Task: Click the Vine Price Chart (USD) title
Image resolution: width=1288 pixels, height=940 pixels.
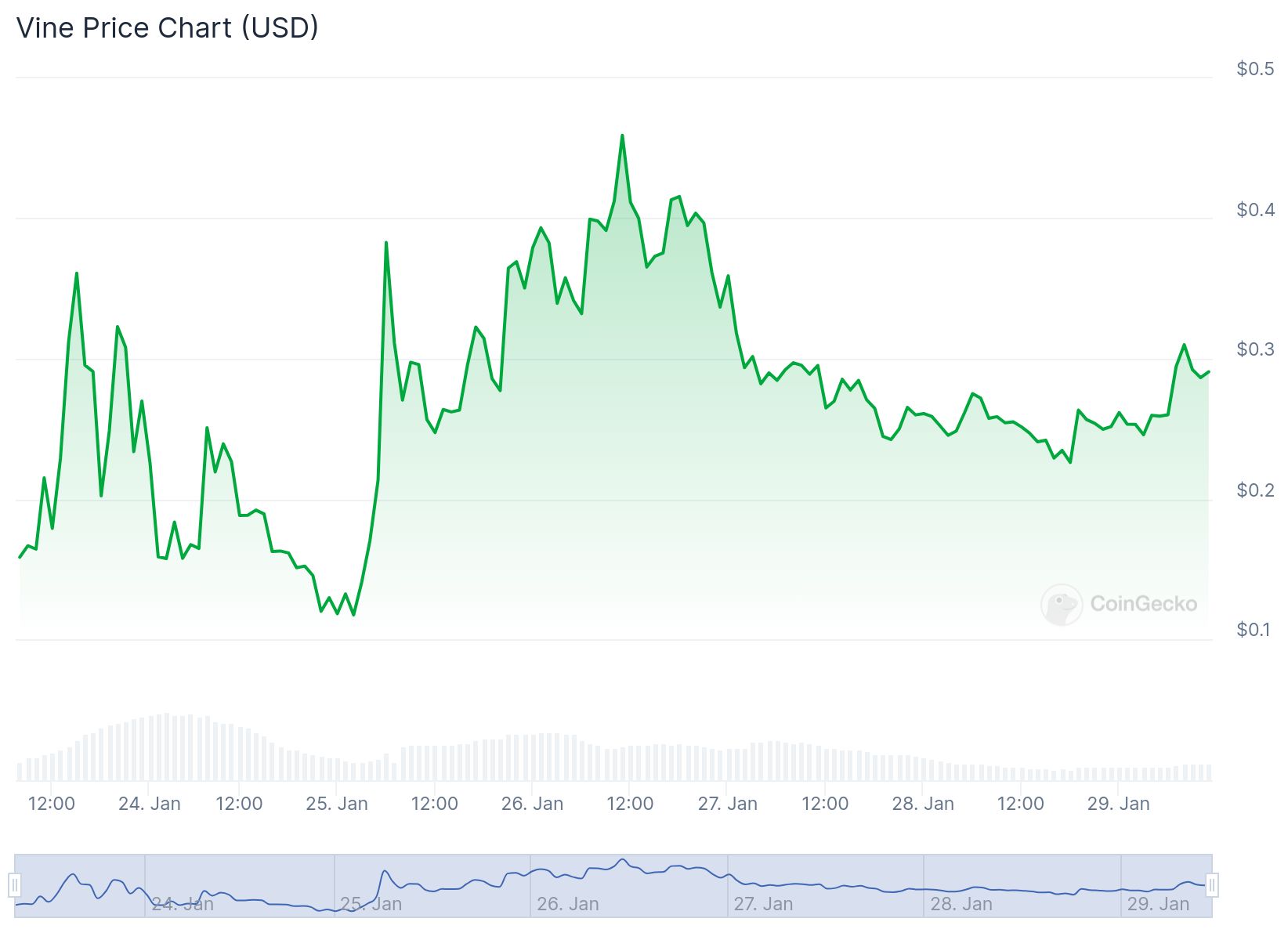Action: (x=168, y=28)
